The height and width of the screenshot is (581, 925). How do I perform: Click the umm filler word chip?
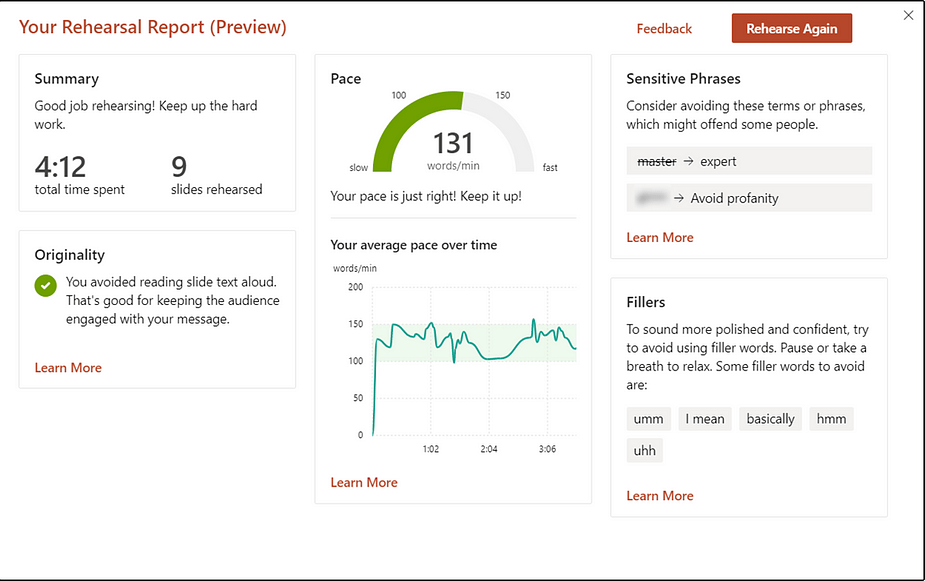(x=648, y=419)
